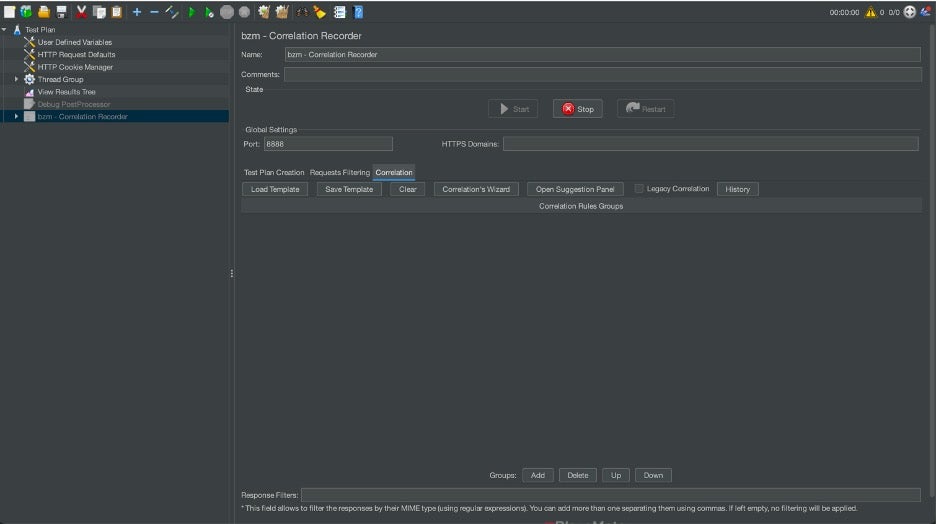The width and height of the screenshot is (936, 524).
Task: Select the Correlation tab
Action: point(394,172)
